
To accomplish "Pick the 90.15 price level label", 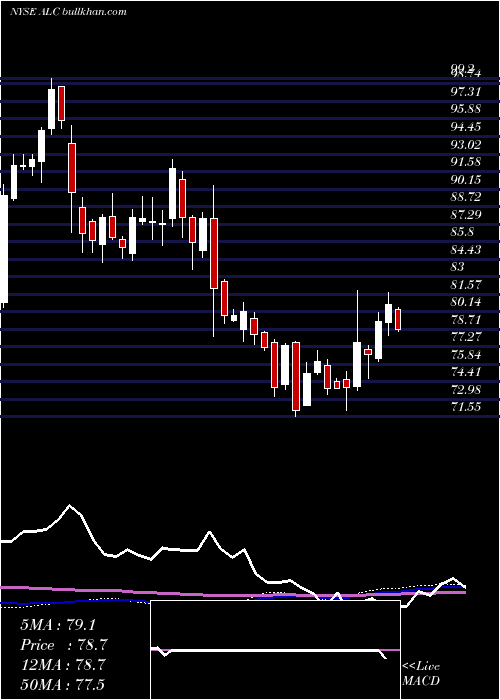I will coord(466,180).
